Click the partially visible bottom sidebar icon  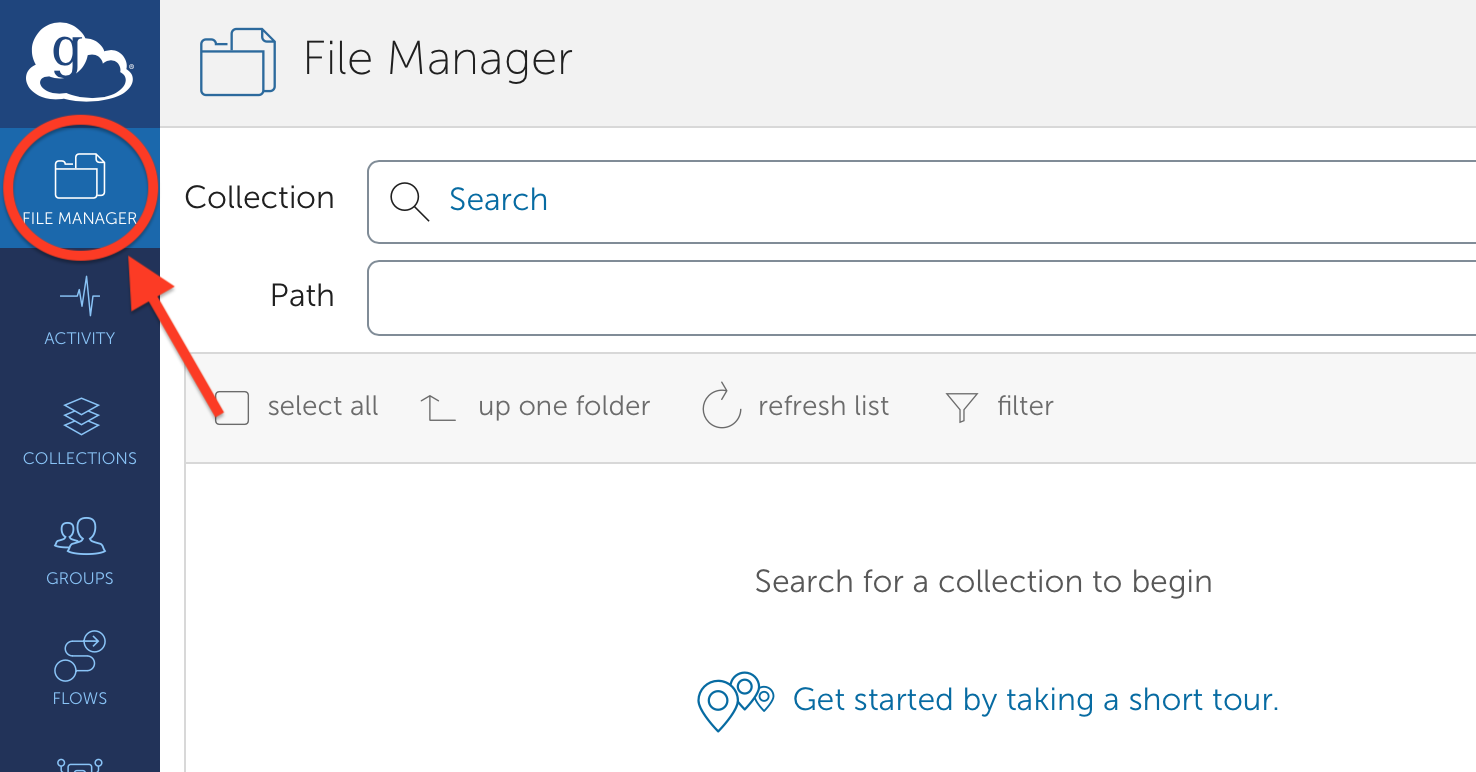(x=79, y=764)
